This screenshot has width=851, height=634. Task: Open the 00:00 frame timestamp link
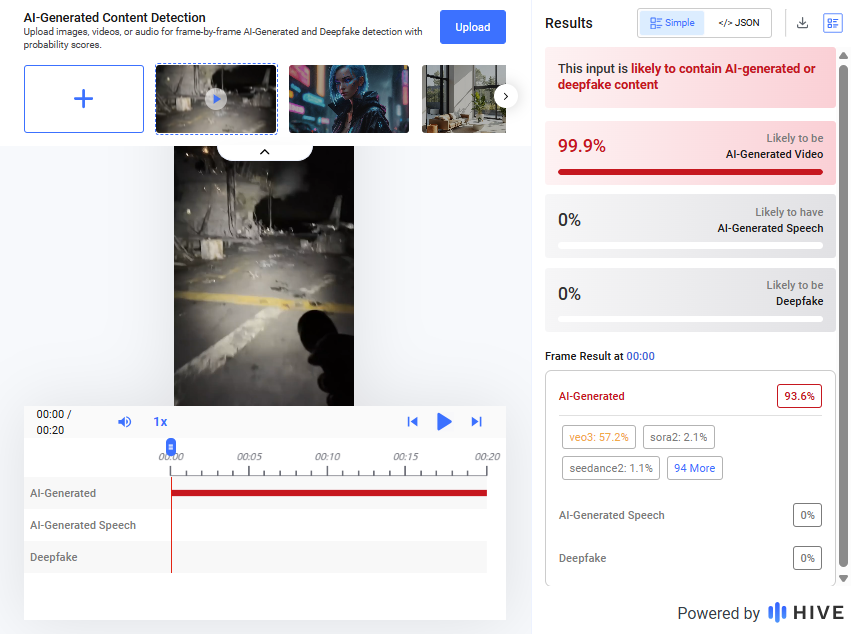click(640, 356)
